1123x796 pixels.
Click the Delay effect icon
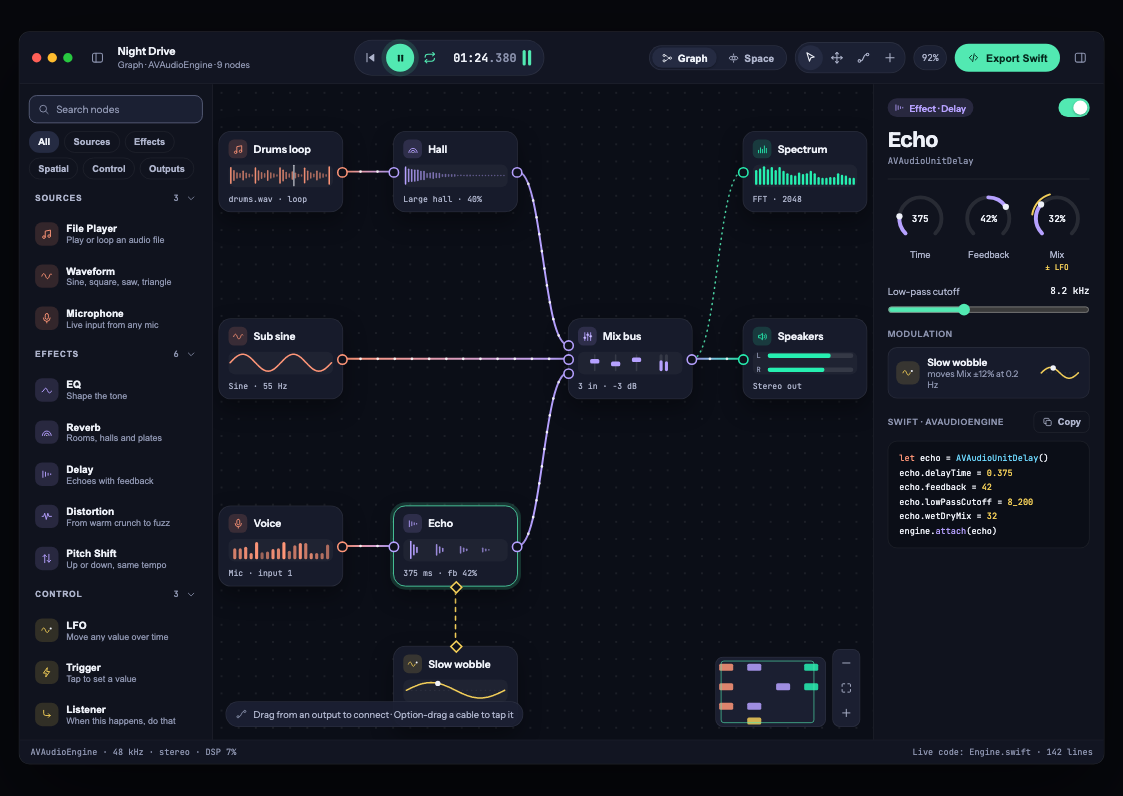tap(47, 474)
